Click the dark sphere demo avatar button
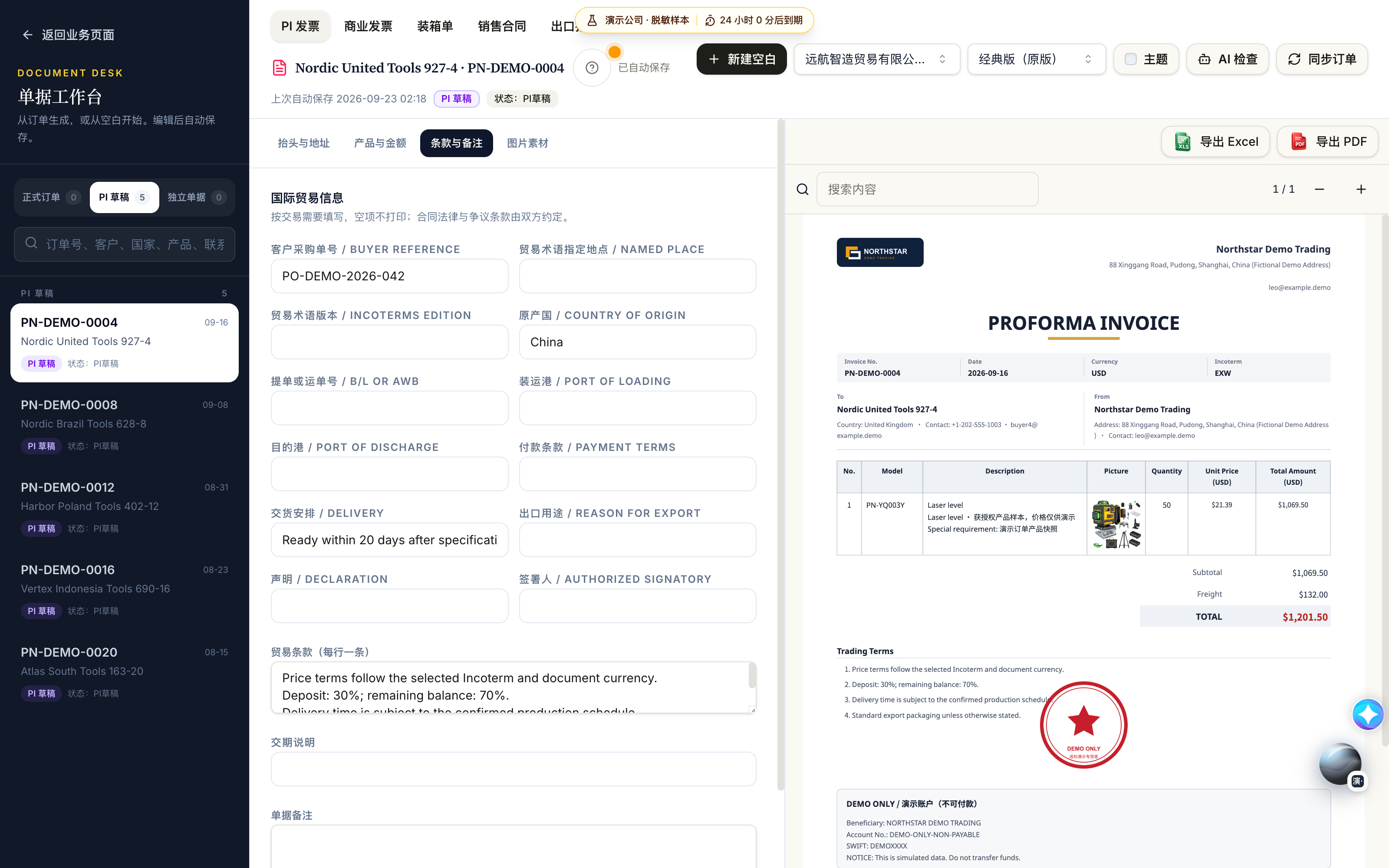This screenshot has width=1389, height=868. [x=1340, y=764]
